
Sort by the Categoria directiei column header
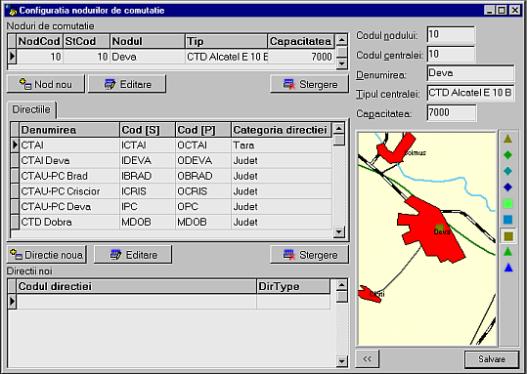281,130
